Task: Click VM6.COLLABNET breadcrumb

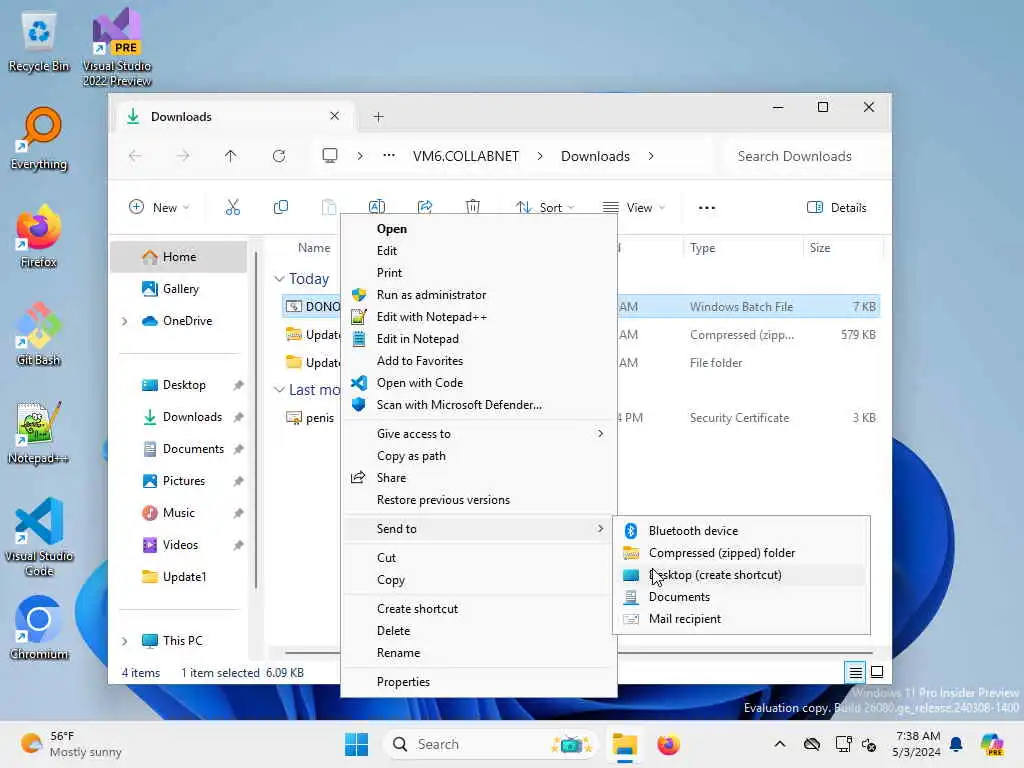Action: point(466,156)
